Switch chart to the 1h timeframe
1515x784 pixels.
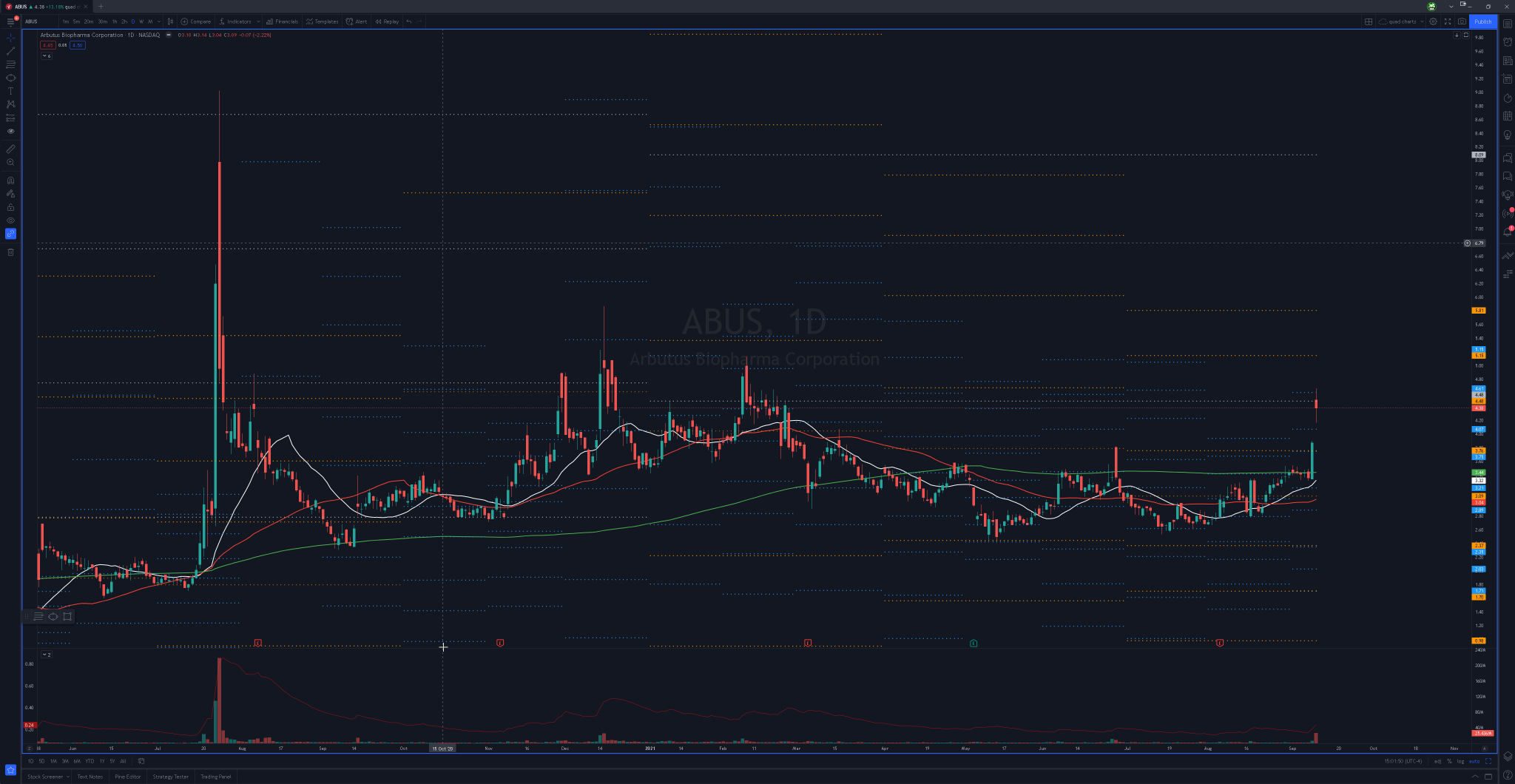point(115,21)
